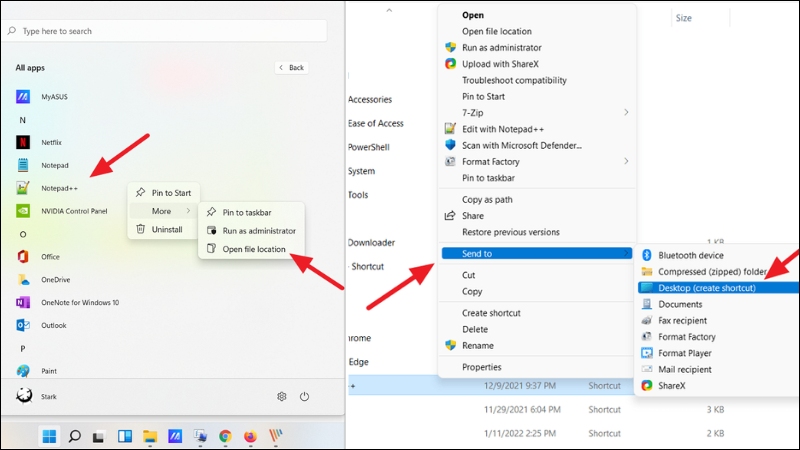Open Chrome icon on the taskbar
The width and height of the screenshot is (800, 450).
[x=225, y=436]
